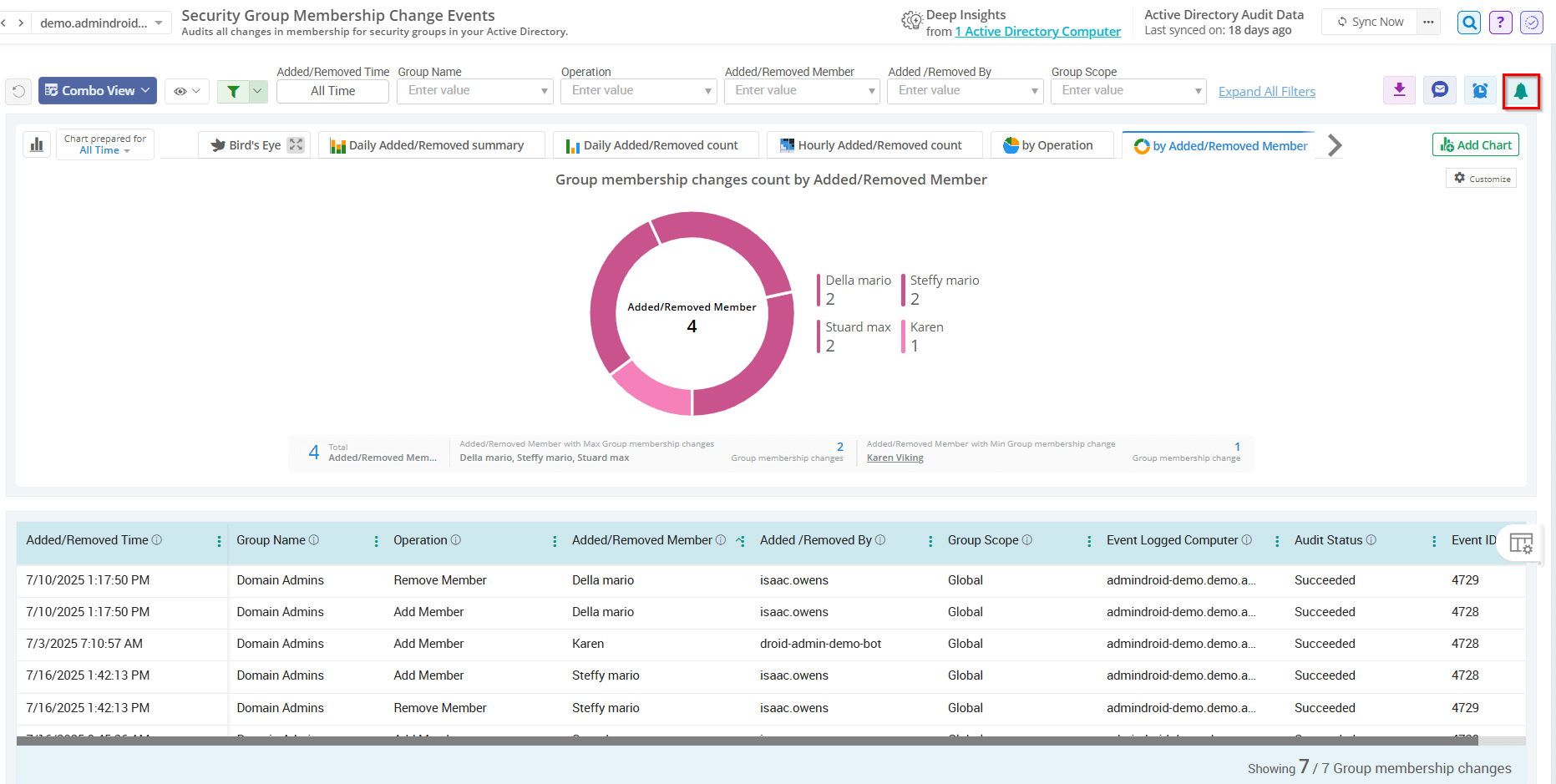The image size is (1556, 784).
Task: Open the feedback chat bubble icon
Action: [1439, 90]
